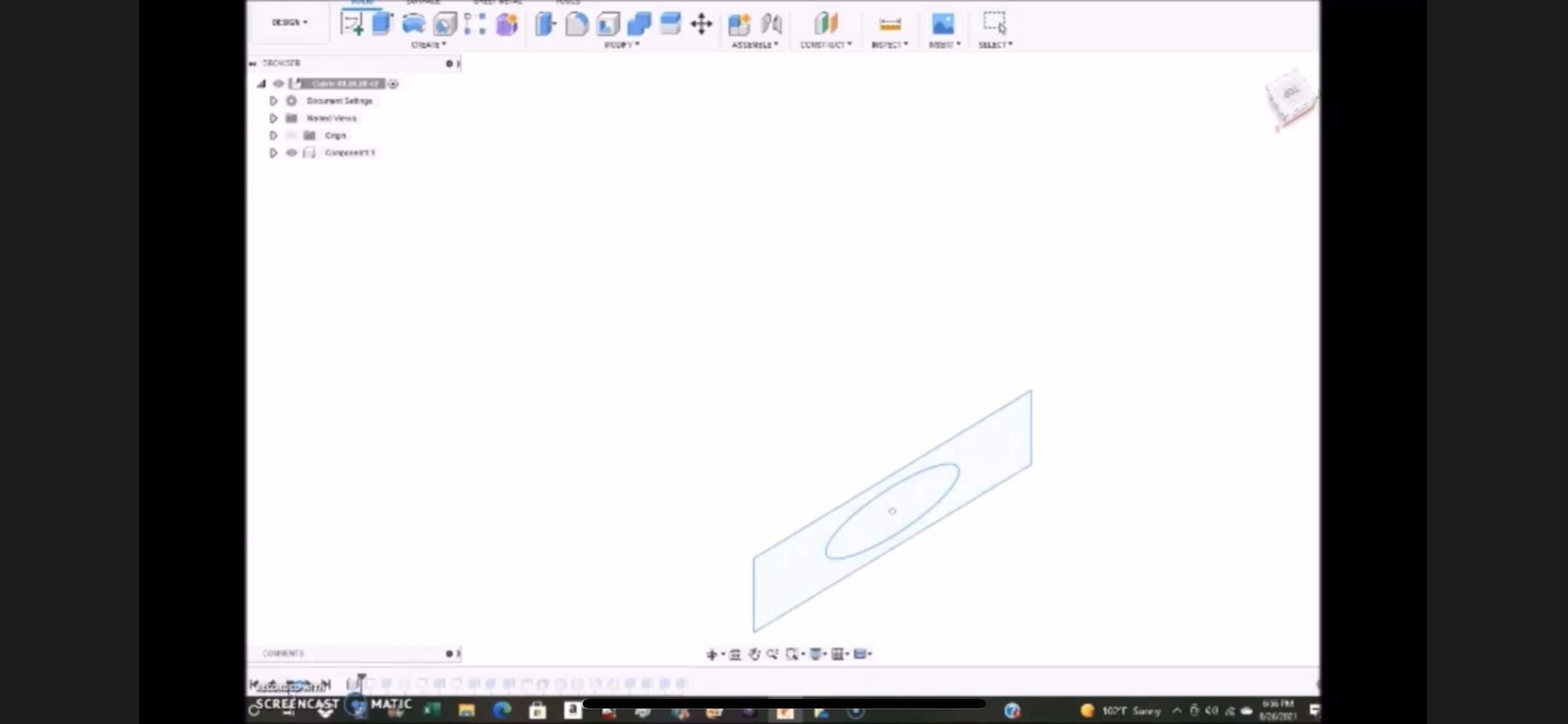Expand the Named Views node
This screenshot has width=1568, height=724.
coord(273,118)
